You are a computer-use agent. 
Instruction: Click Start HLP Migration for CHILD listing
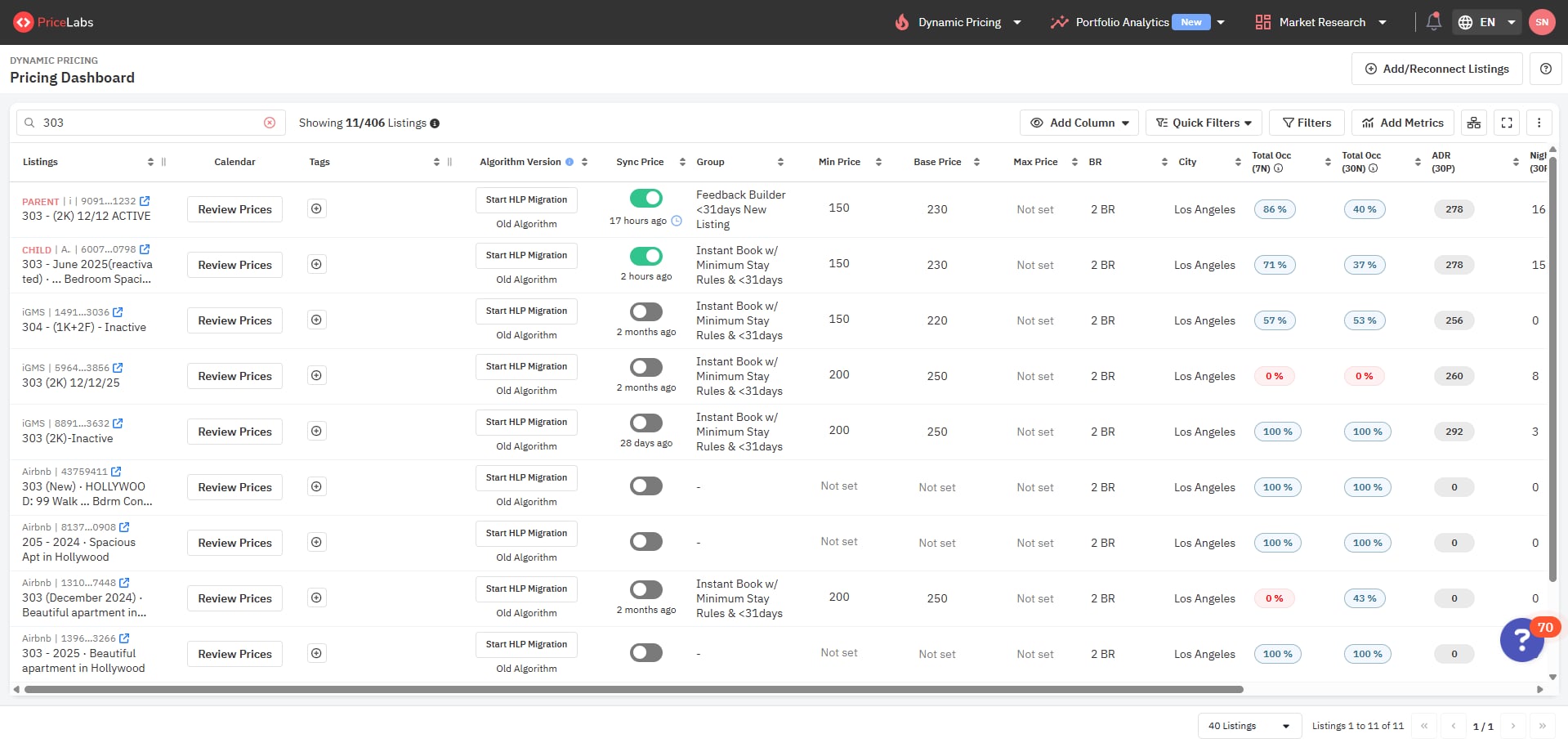coord(526,255)
